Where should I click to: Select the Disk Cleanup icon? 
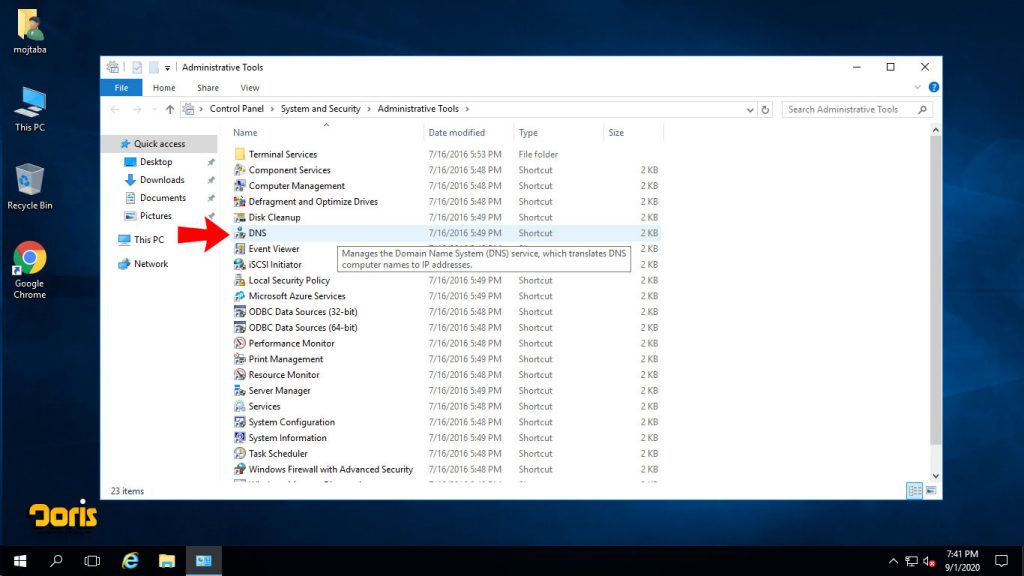(240, 217)
